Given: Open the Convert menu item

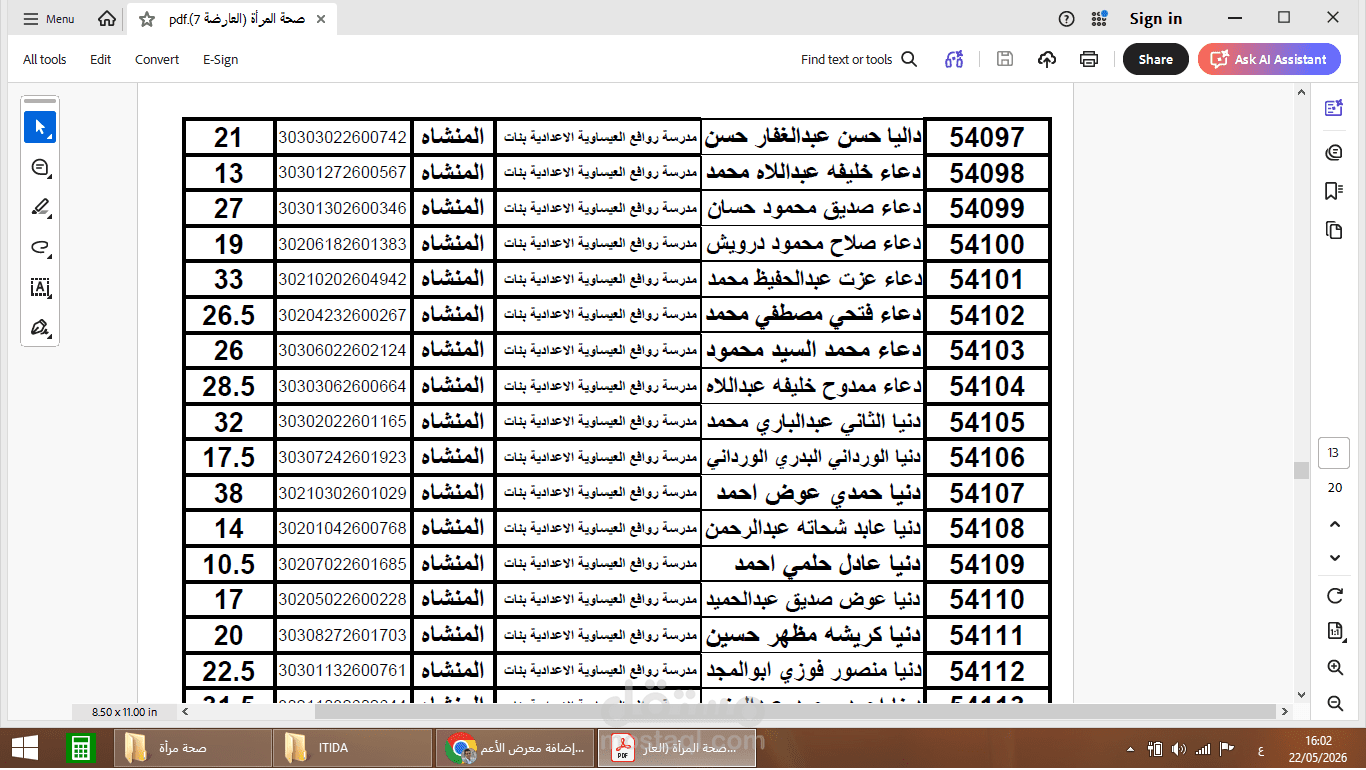Looking at the screenshot, I should click(x=157, y=59).
